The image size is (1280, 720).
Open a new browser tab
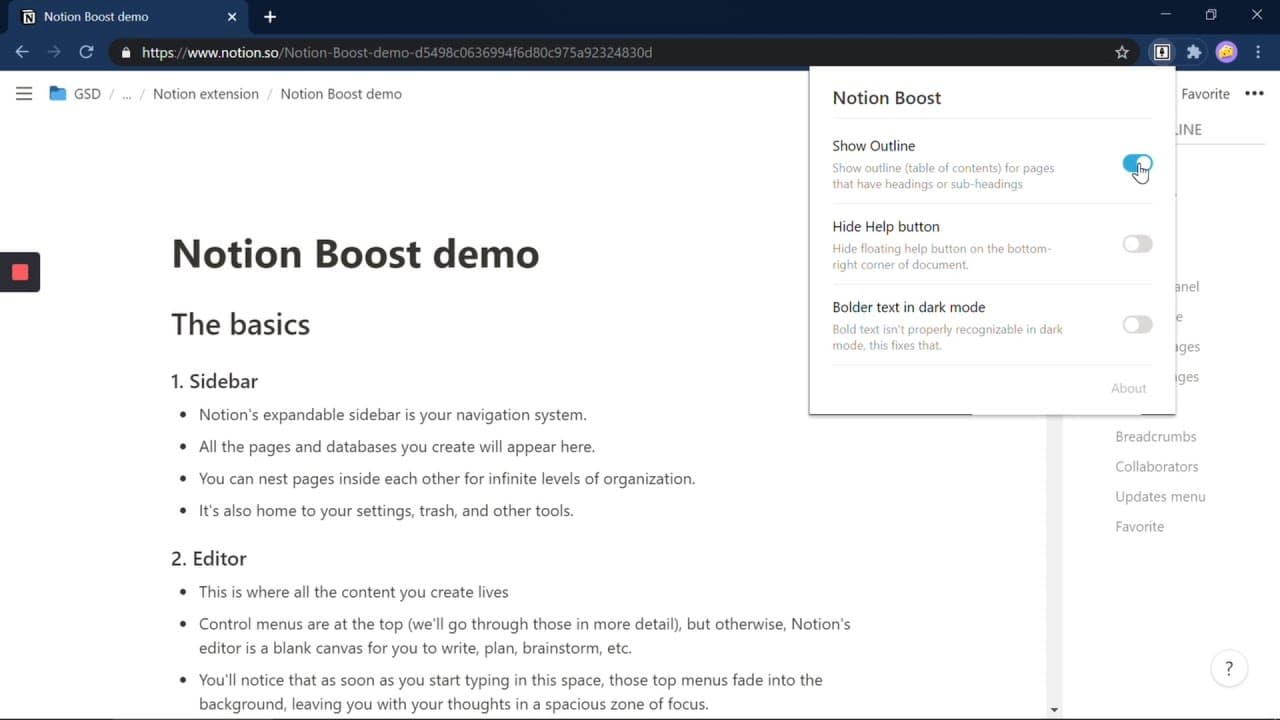click(270, 17)
